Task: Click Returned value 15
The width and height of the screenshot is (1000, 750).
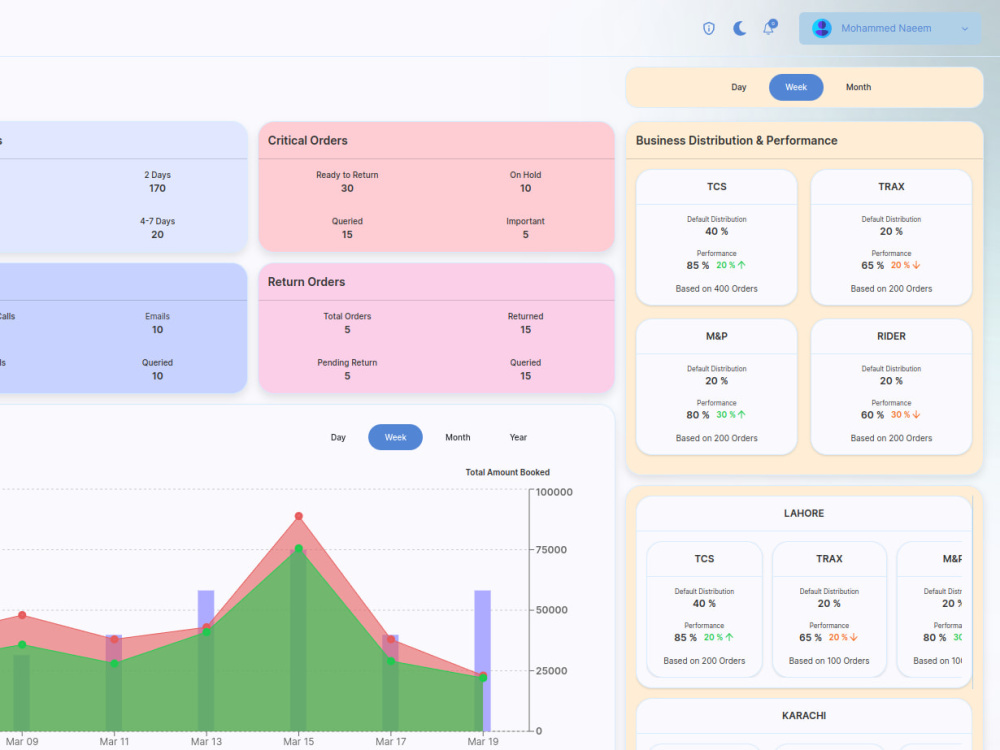Action: pos(526,330)
